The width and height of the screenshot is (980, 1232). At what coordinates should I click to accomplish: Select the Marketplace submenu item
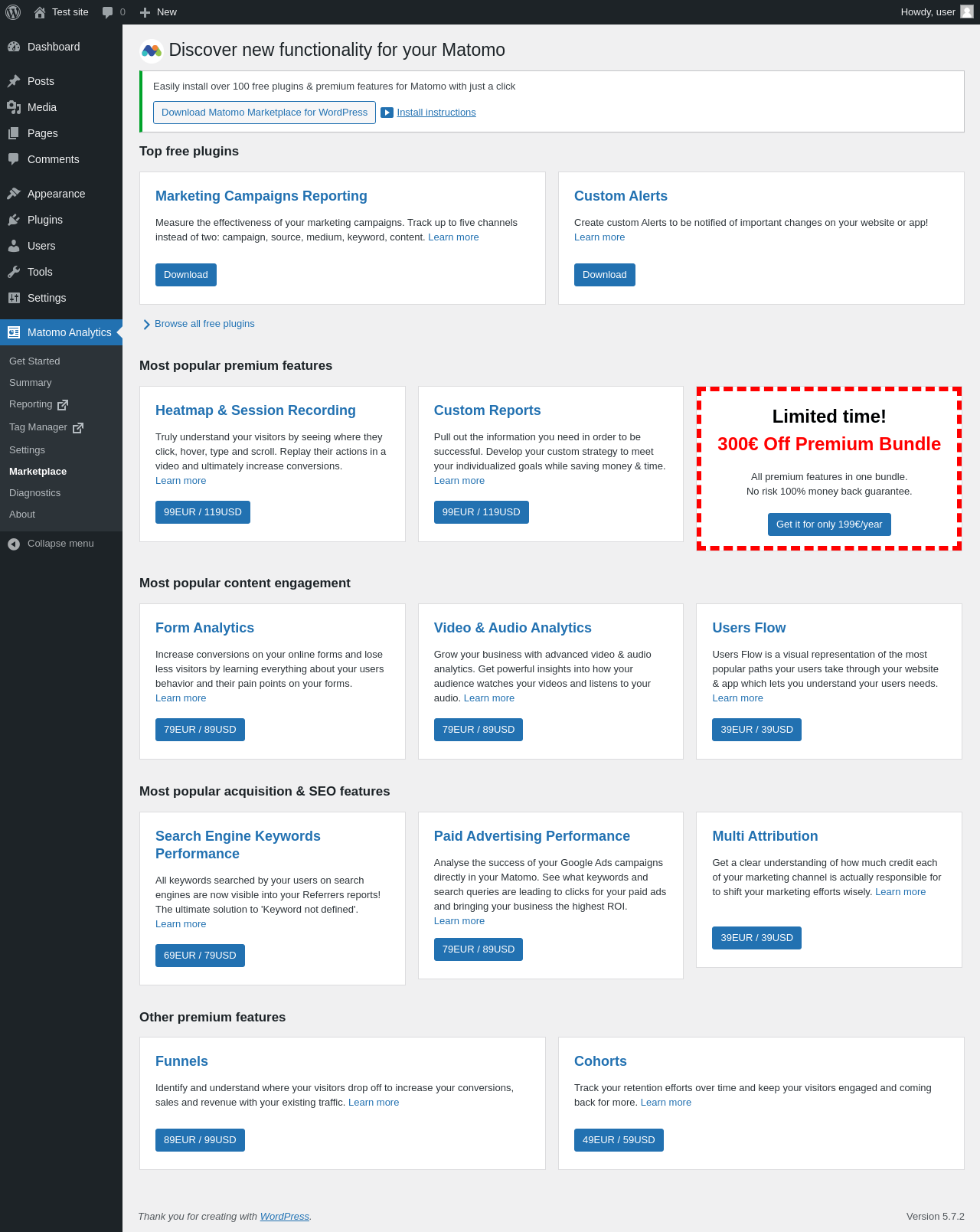coord(38,472)
